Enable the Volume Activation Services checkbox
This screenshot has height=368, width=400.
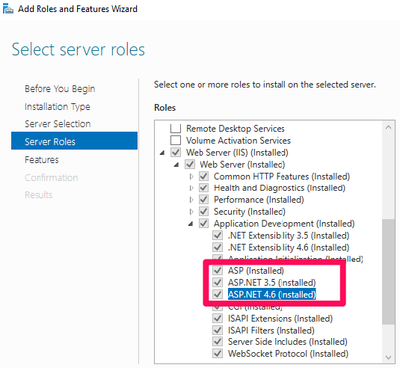175,140
